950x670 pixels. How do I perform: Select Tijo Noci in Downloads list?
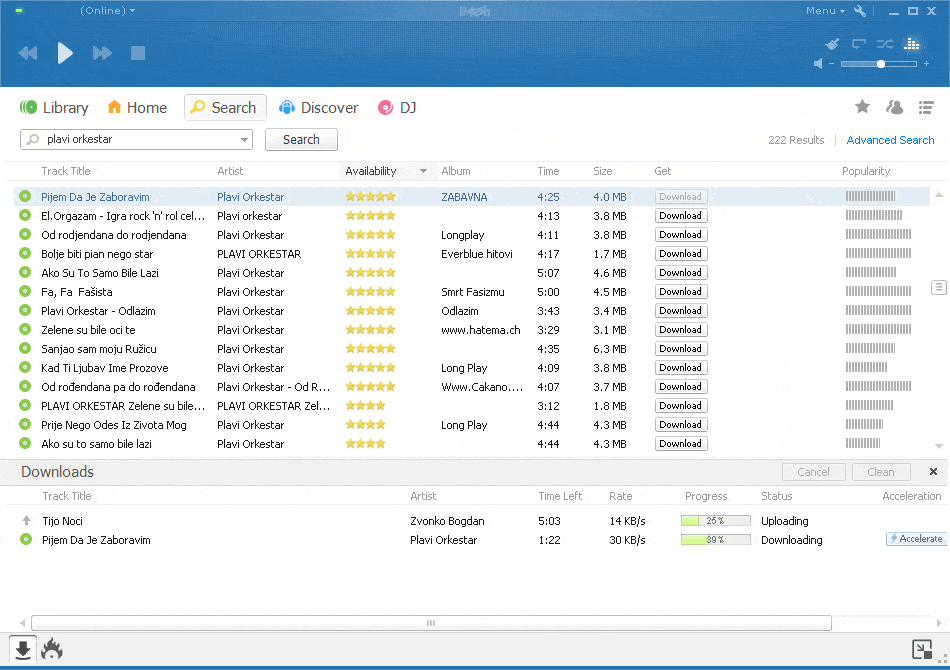62,521
